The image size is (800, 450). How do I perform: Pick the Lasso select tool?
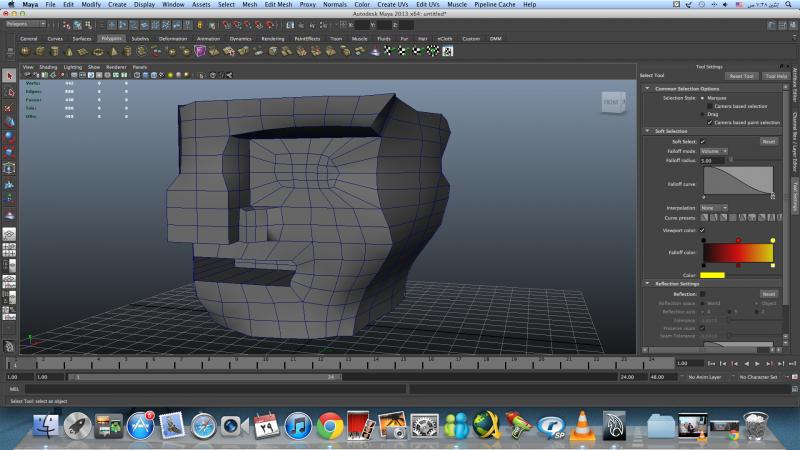9,91
